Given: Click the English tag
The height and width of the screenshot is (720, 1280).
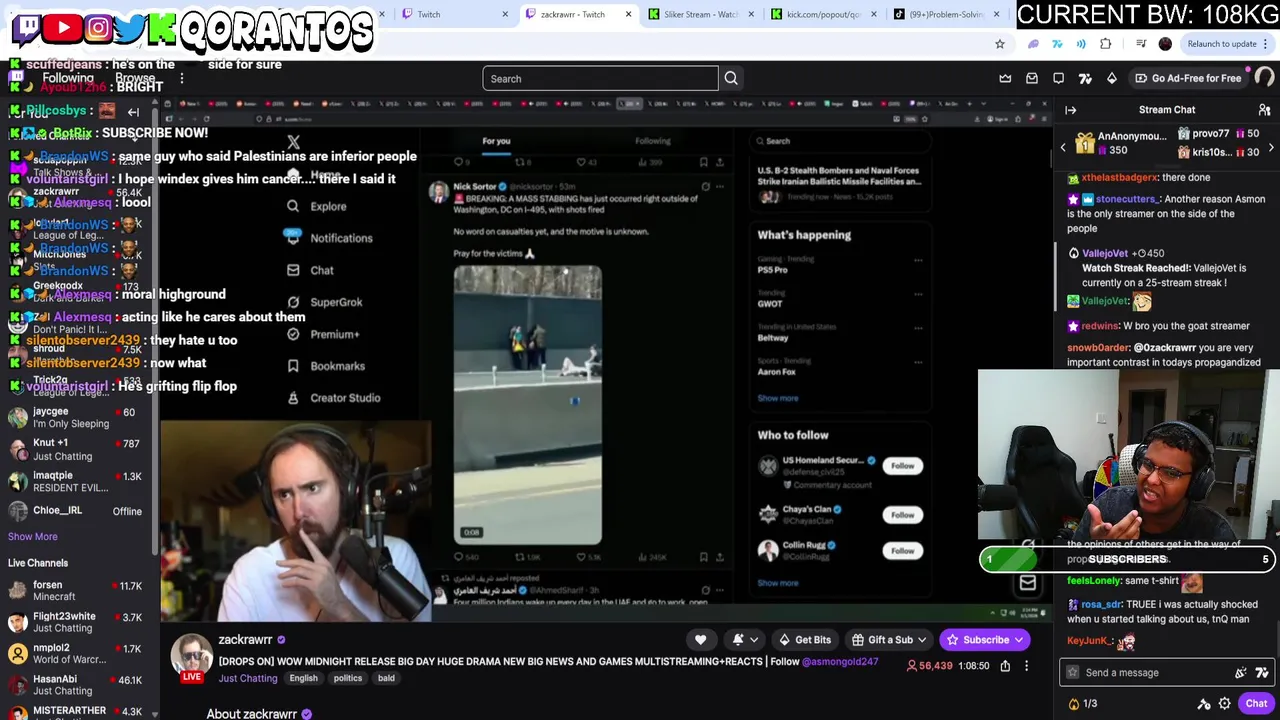Looking at the screenshot, I should (x=303, y=679).
